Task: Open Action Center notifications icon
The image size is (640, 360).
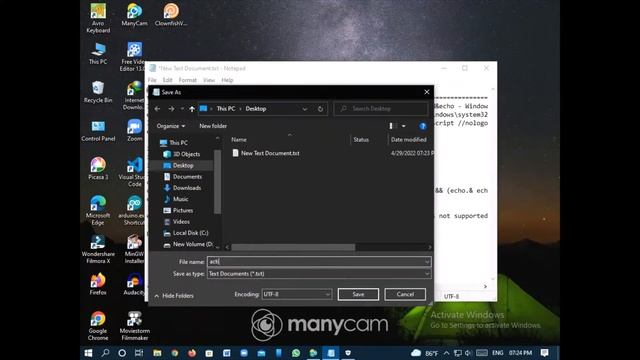Action: 544,353
